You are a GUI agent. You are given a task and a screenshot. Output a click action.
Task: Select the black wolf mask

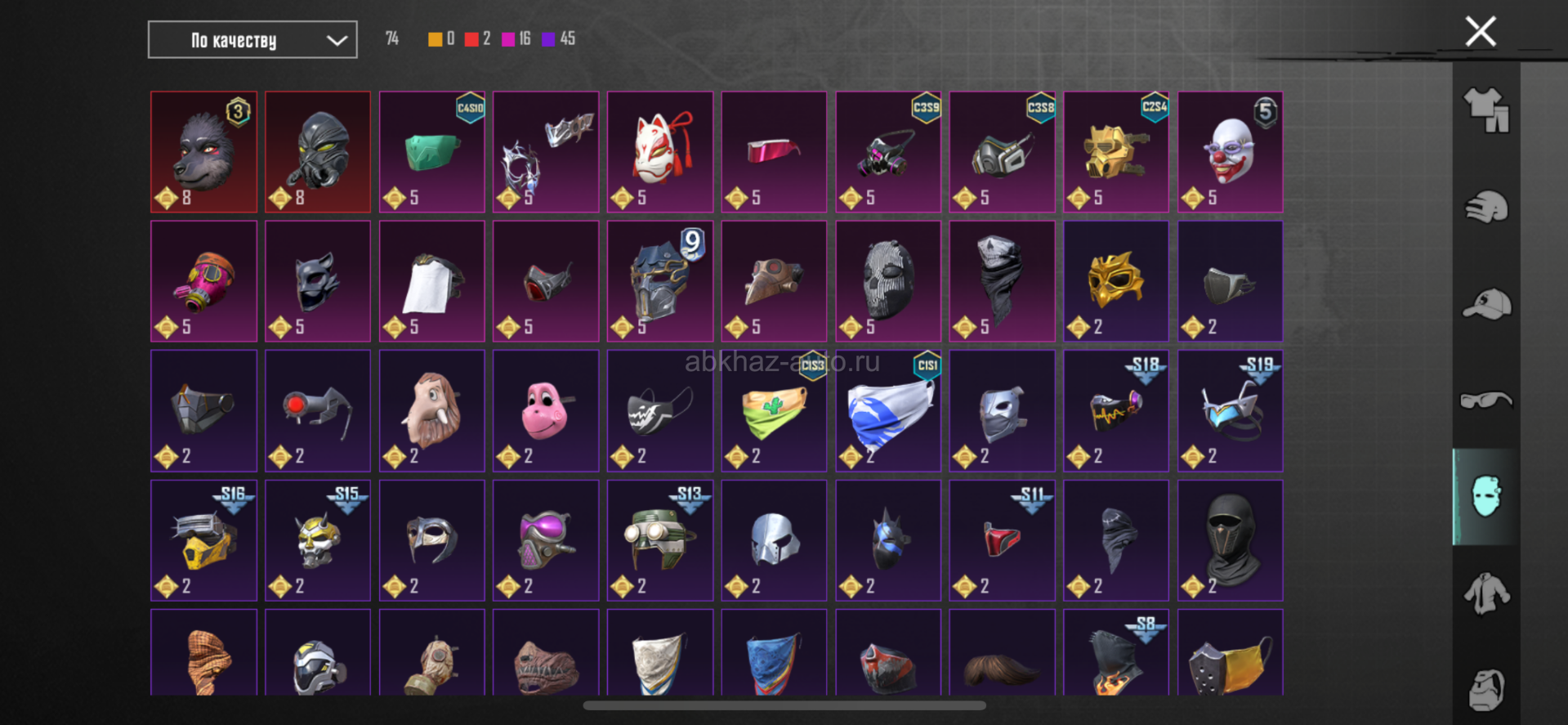click(203, 152)
